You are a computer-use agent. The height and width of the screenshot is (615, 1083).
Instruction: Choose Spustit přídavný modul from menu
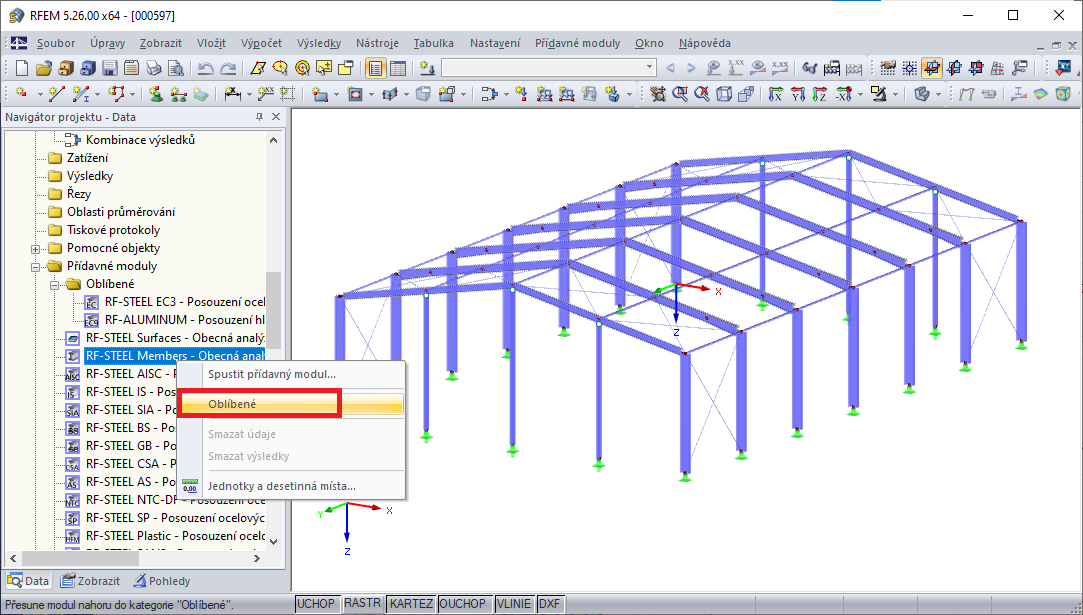(291, 375)
